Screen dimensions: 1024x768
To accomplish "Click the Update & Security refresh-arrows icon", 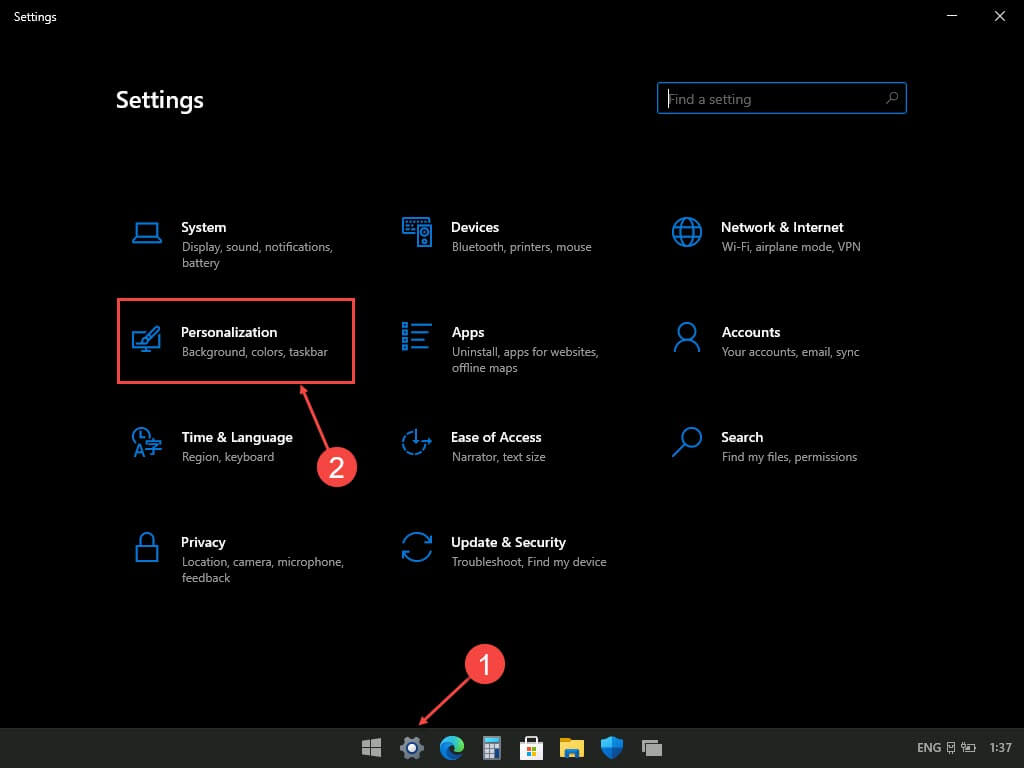I will click(417, 547).
